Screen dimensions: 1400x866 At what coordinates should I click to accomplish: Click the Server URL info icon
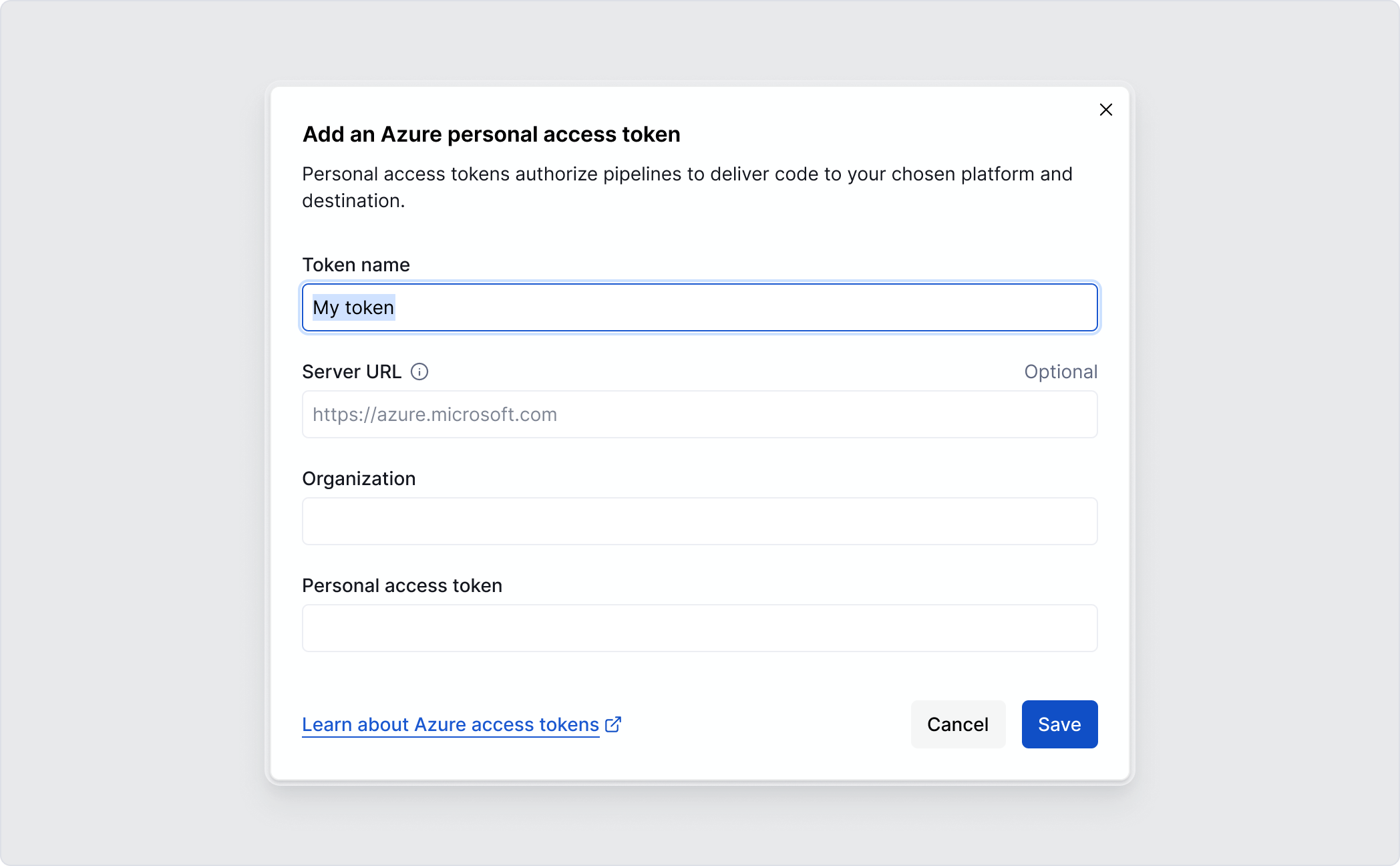click(x=419, y=372)
